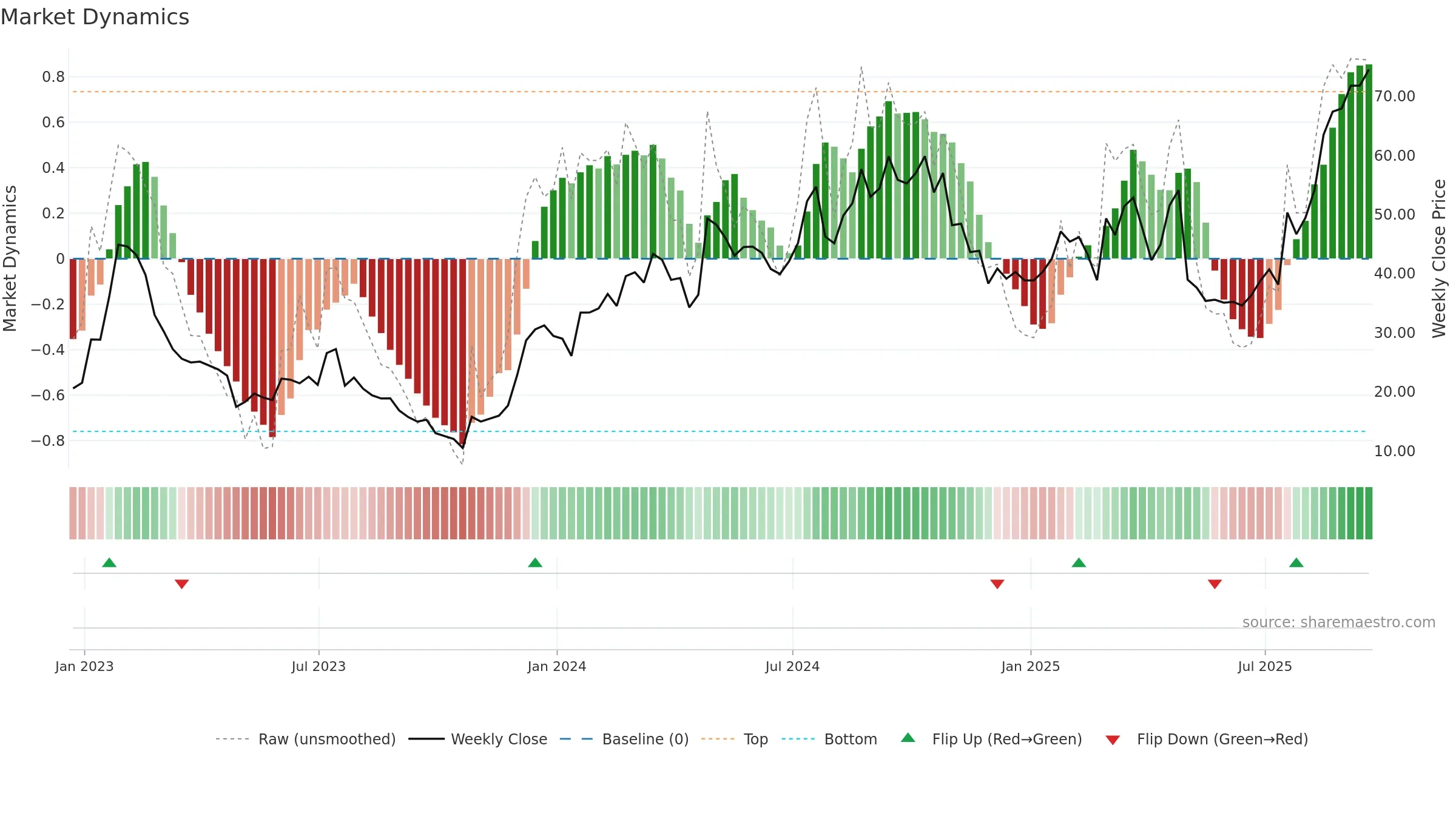Click the red flip-down marker before Jan 2025
This screenshot has height=819, width=1456.
click(997, 584)
